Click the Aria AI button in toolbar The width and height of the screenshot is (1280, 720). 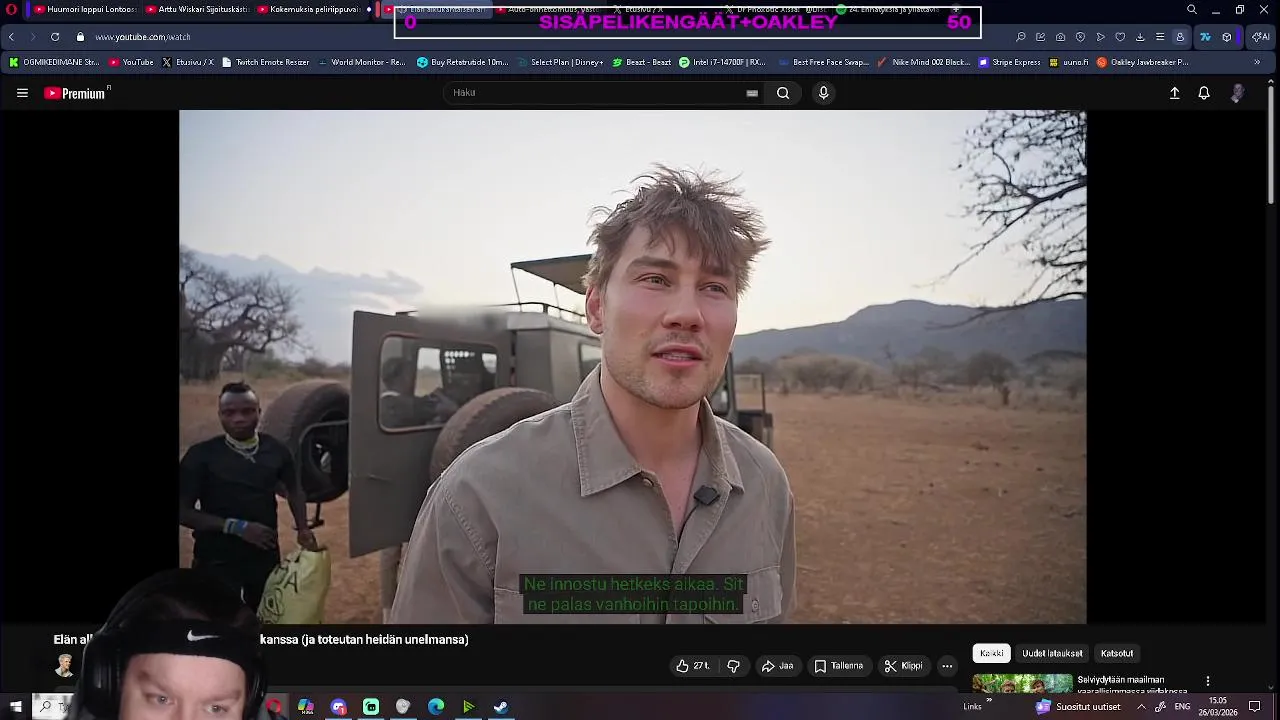(x=1261, y=37)
